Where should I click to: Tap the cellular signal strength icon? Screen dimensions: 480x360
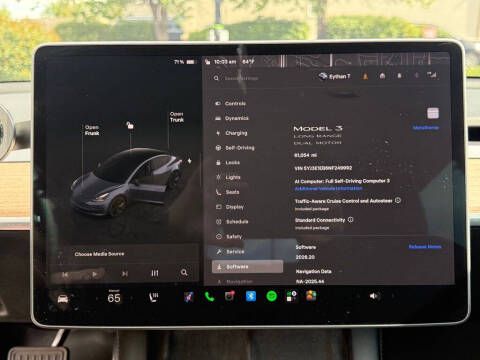click(x=432, y=75)
